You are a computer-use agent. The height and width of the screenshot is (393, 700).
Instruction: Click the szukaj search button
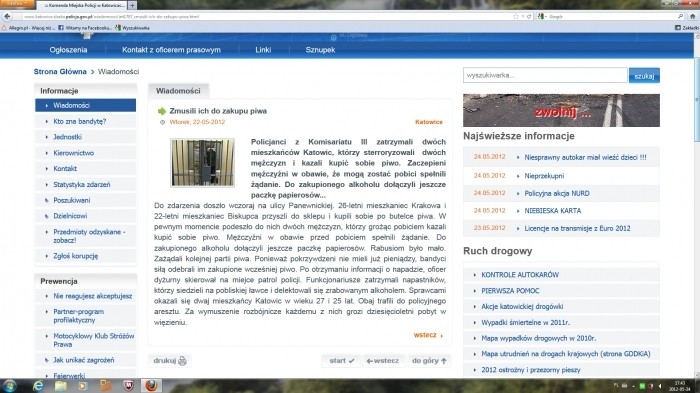[644, 76]
